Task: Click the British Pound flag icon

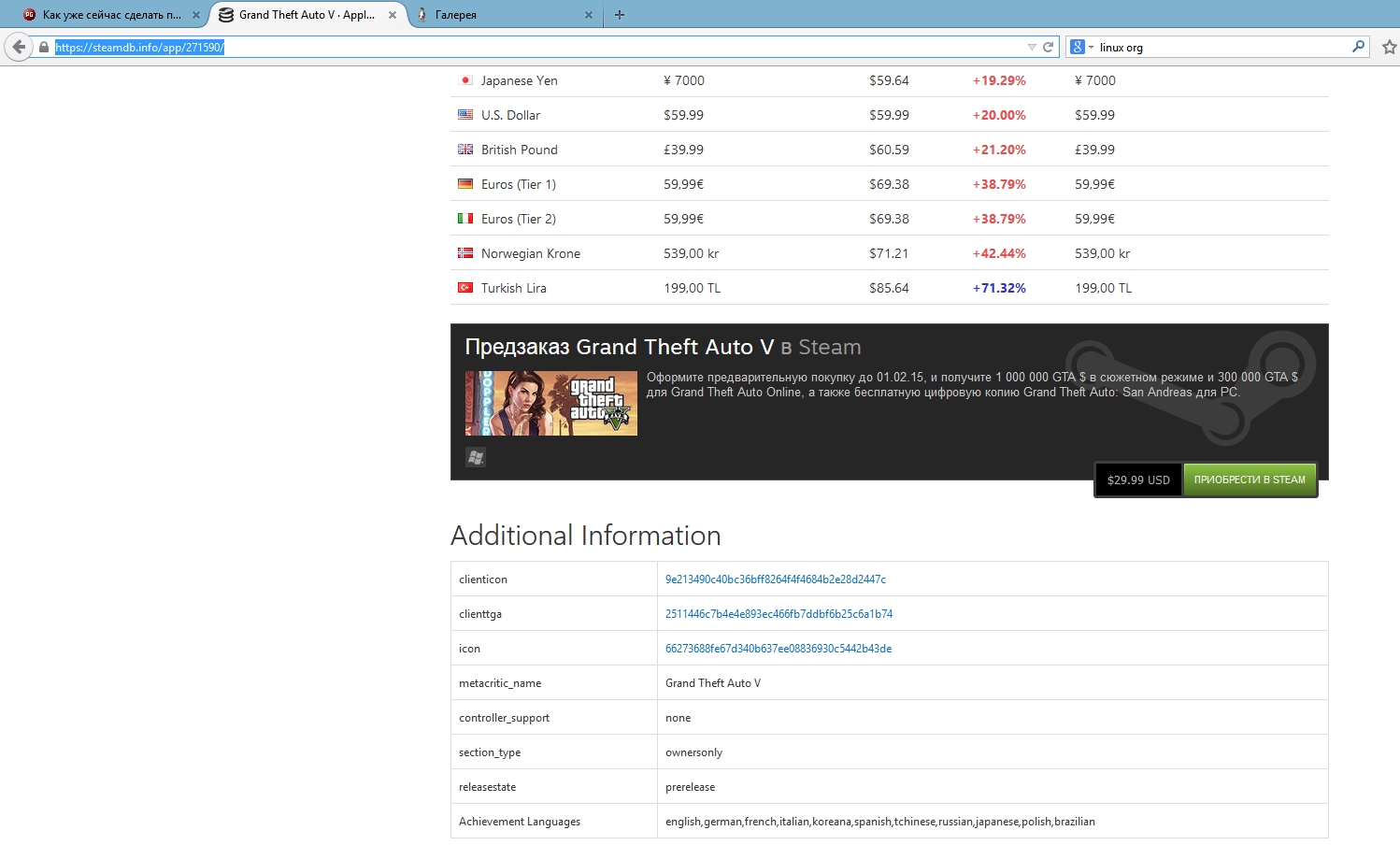Action: [x=465, y=150]
